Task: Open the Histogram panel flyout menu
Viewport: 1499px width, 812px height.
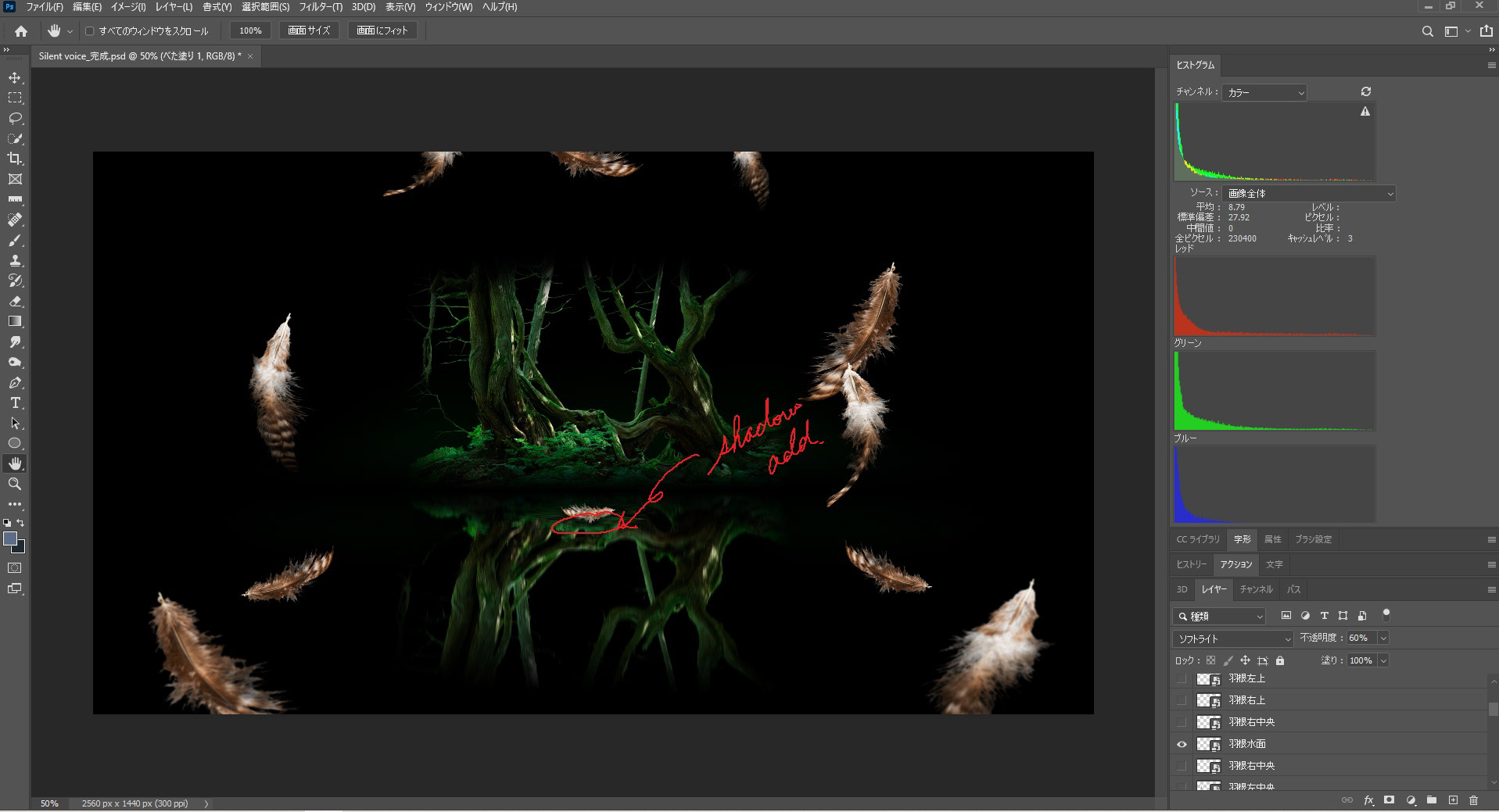Action: coord(1491,65)
